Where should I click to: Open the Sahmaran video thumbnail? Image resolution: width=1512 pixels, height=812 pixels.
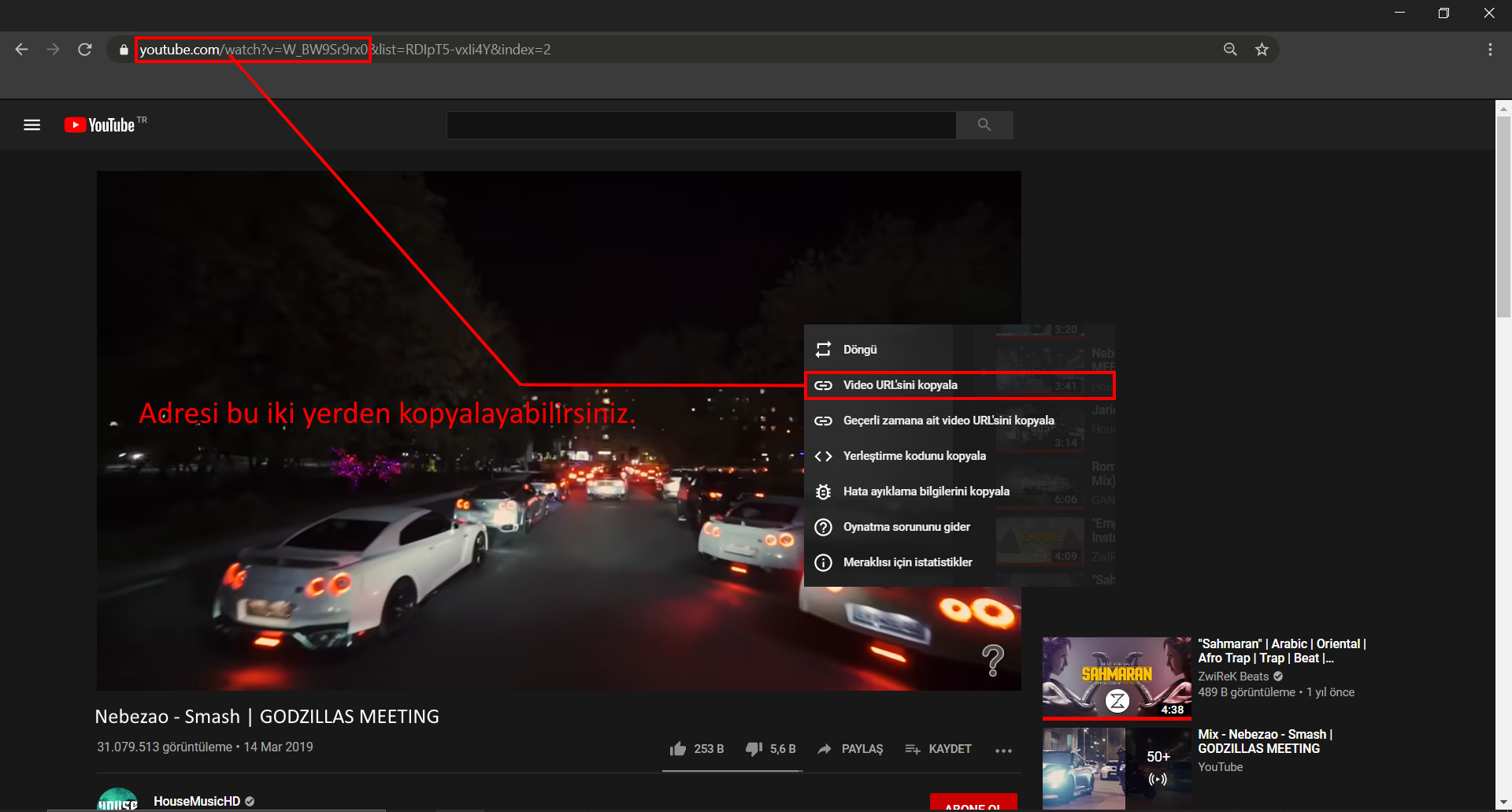[x=1117, y=678]
